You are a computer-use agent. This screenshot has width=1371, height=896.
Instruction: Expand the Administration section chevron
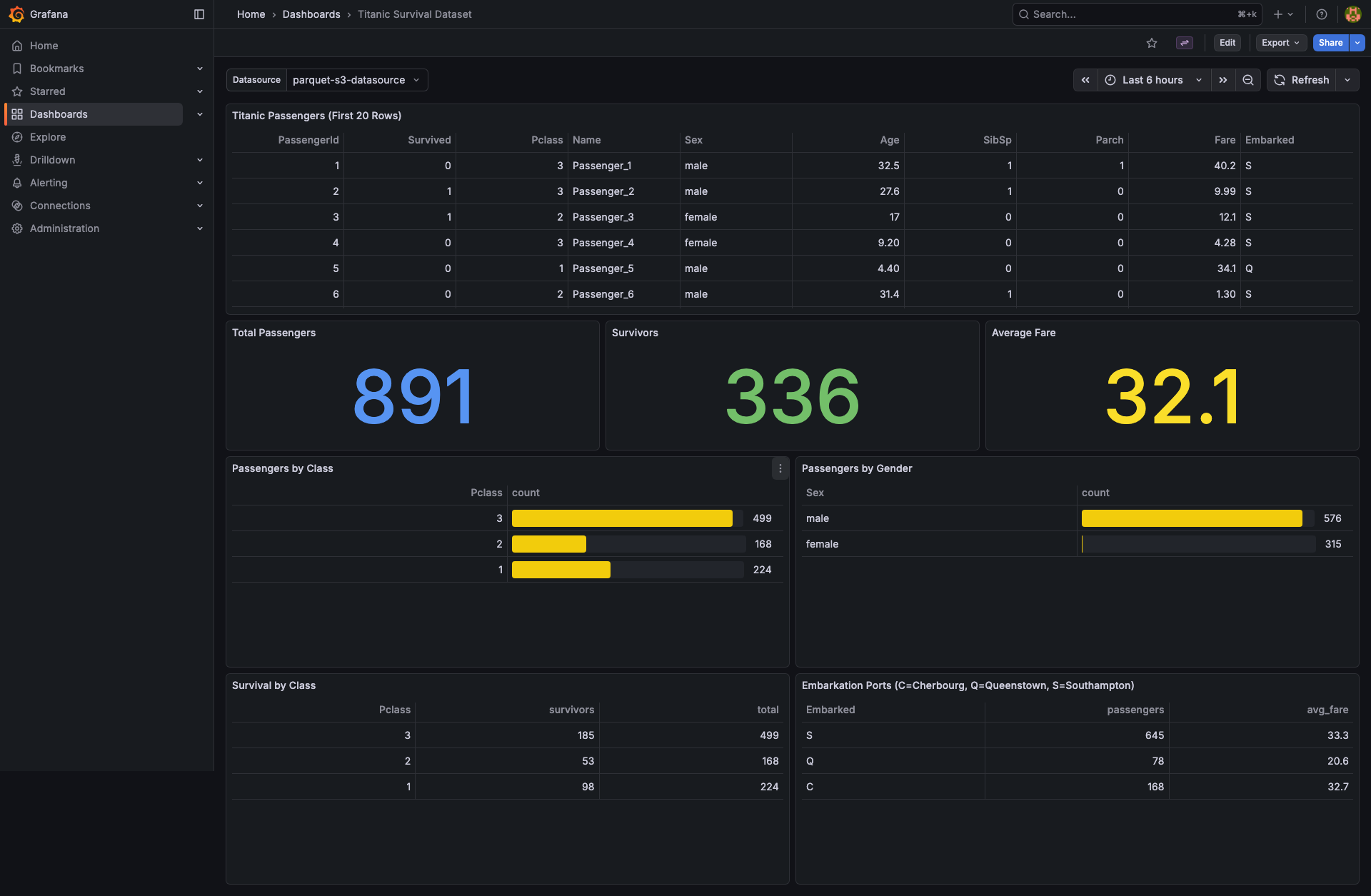[200, 228]
